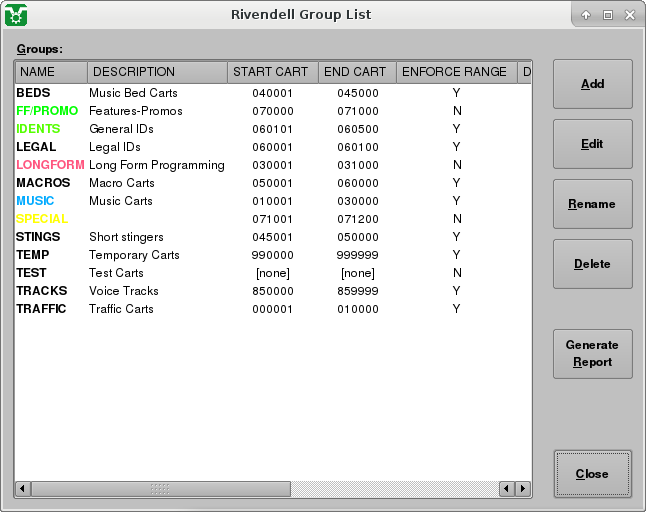
Task: Click the Delete button
Action: click(592, 264)
